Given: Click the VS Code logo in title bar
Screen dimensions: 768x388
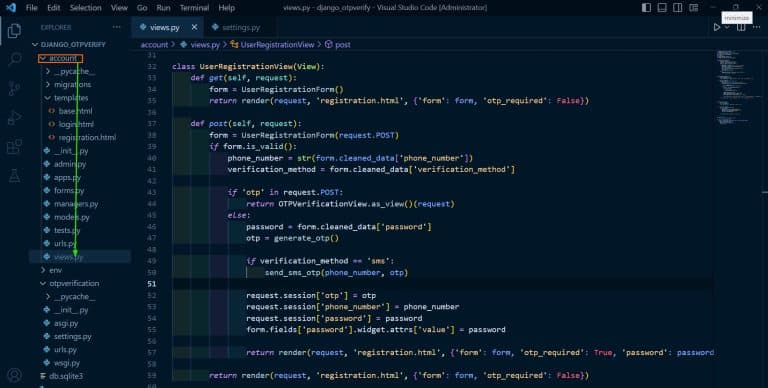Looking at the screenshot, I should 11,7.
